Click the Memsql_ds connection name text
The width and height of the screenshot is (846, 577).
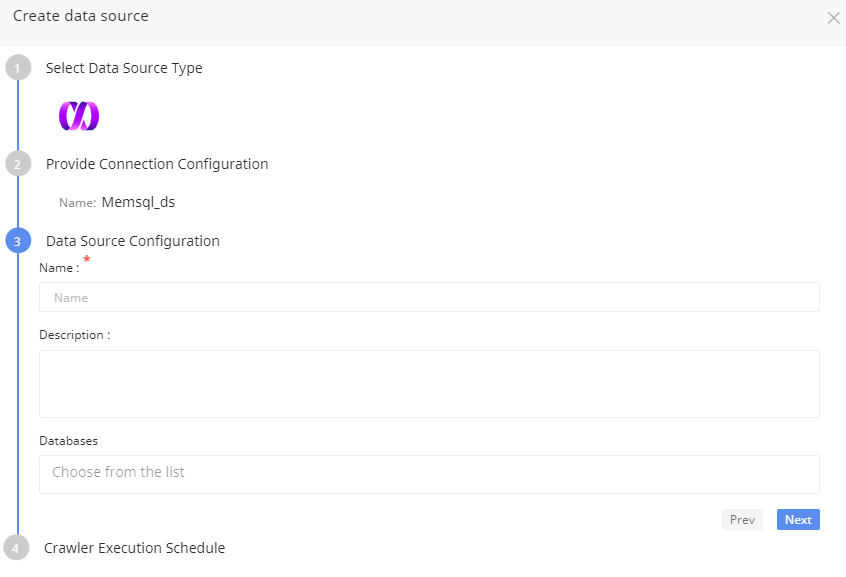tap(138, 202)
